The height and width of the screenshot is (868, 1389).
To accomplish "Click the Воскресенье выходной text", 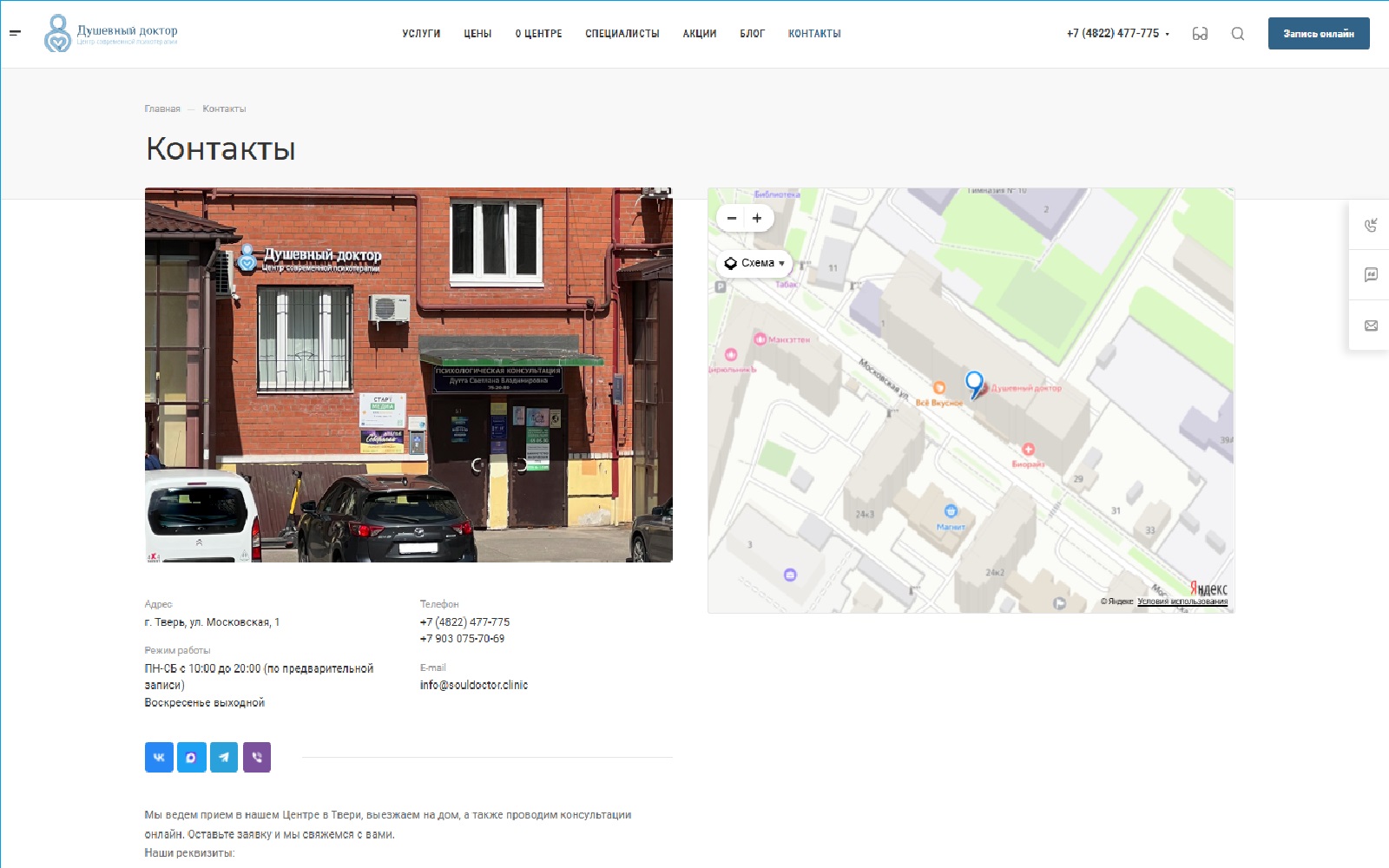I will (x=205, y=703).
